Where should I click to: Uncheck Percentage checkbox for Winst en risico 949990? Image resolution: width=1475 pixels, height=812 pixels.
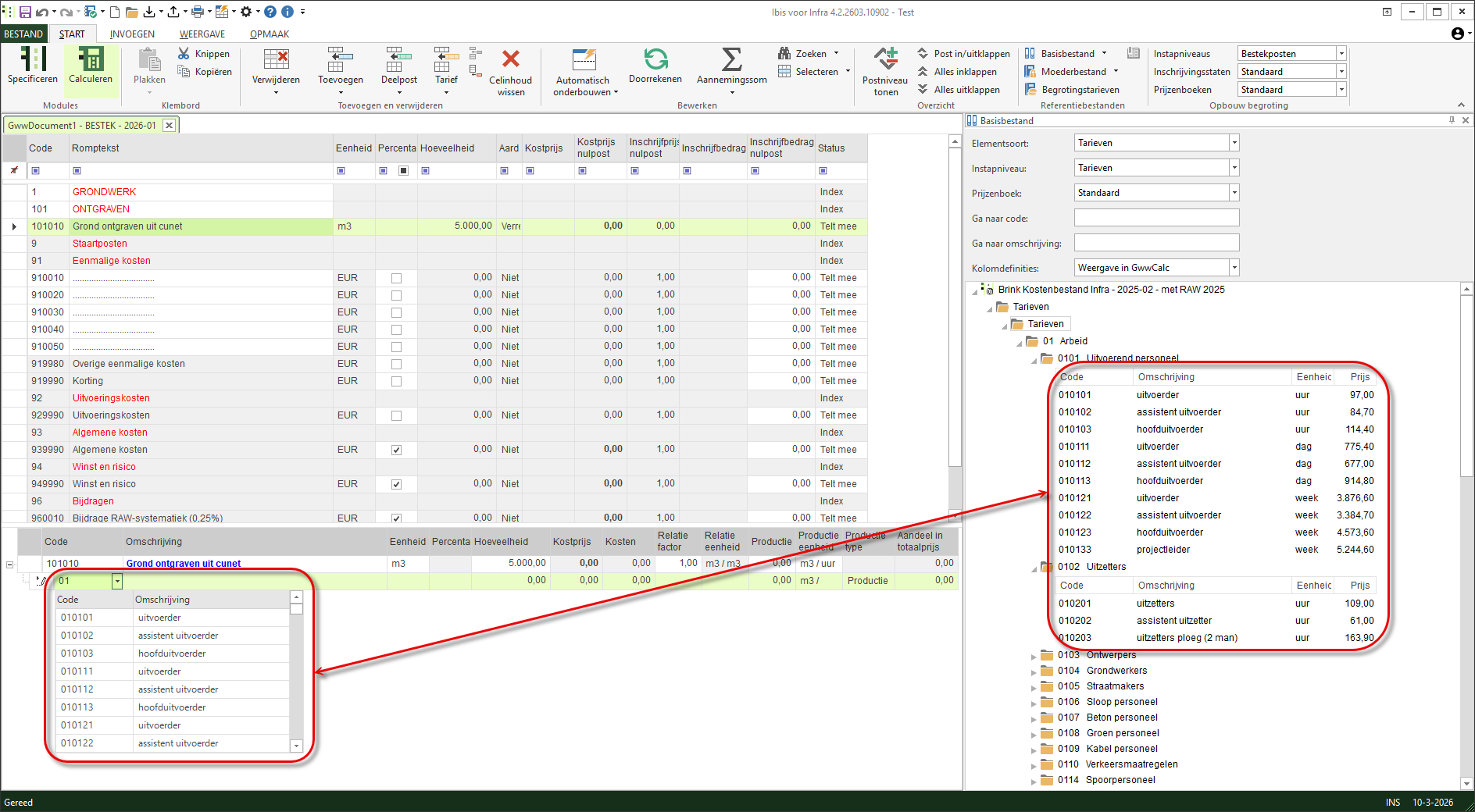pos(396,484)
